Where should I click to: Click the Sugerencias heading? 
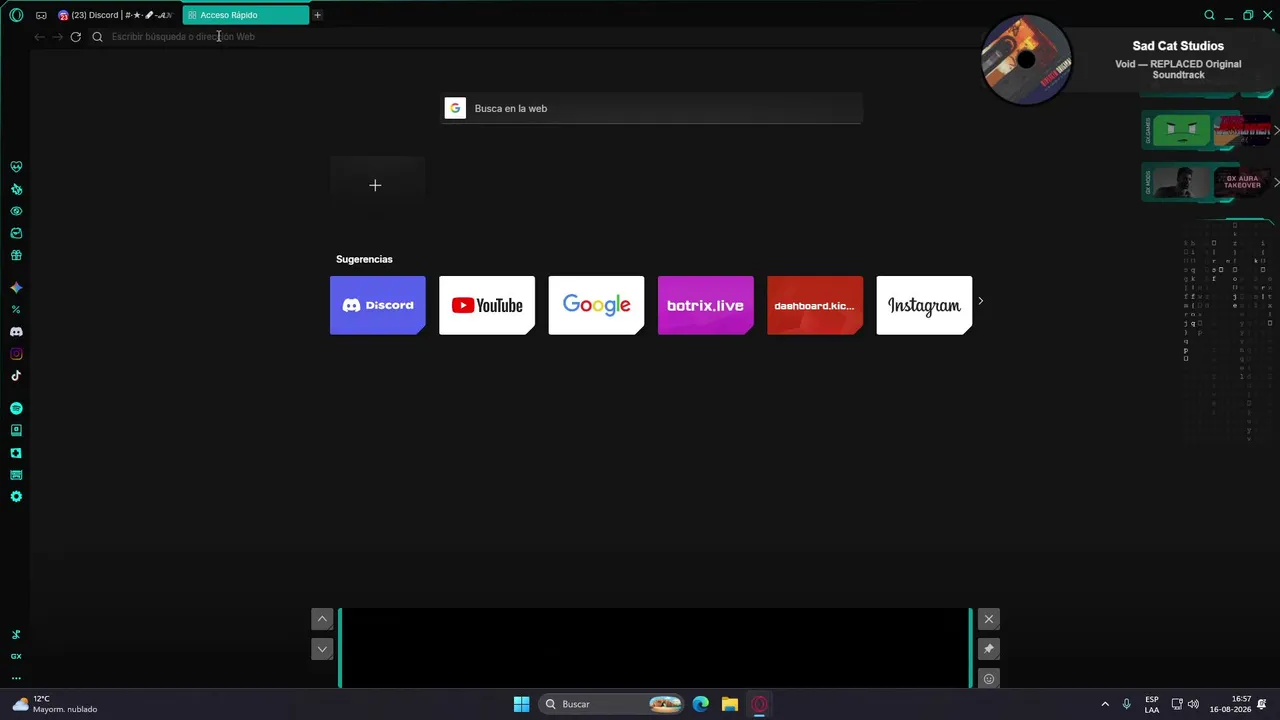click(364, 259)
